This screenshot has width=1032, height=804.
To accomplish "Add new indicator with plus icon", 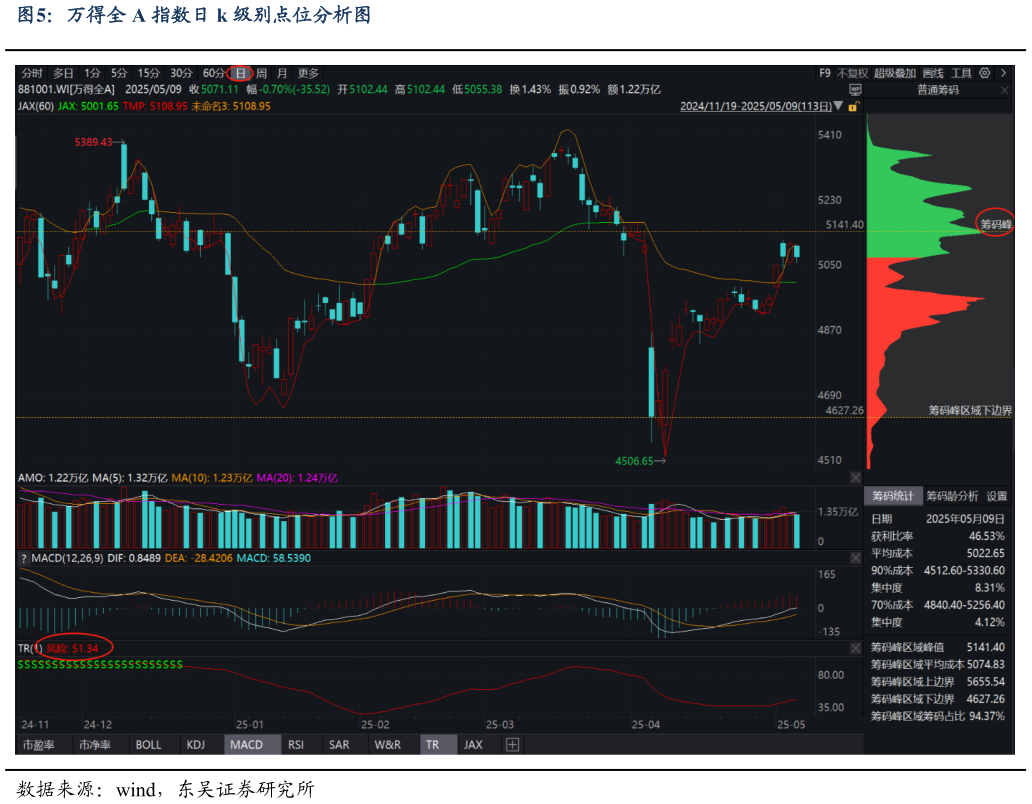I will [512, 745].
